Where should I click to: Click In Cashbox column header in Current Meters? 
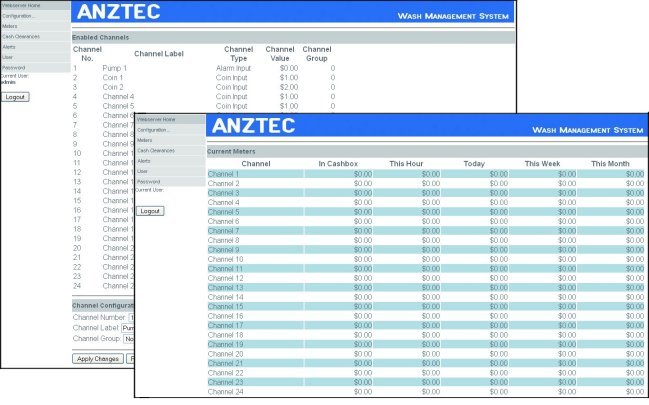pos(338,164)
